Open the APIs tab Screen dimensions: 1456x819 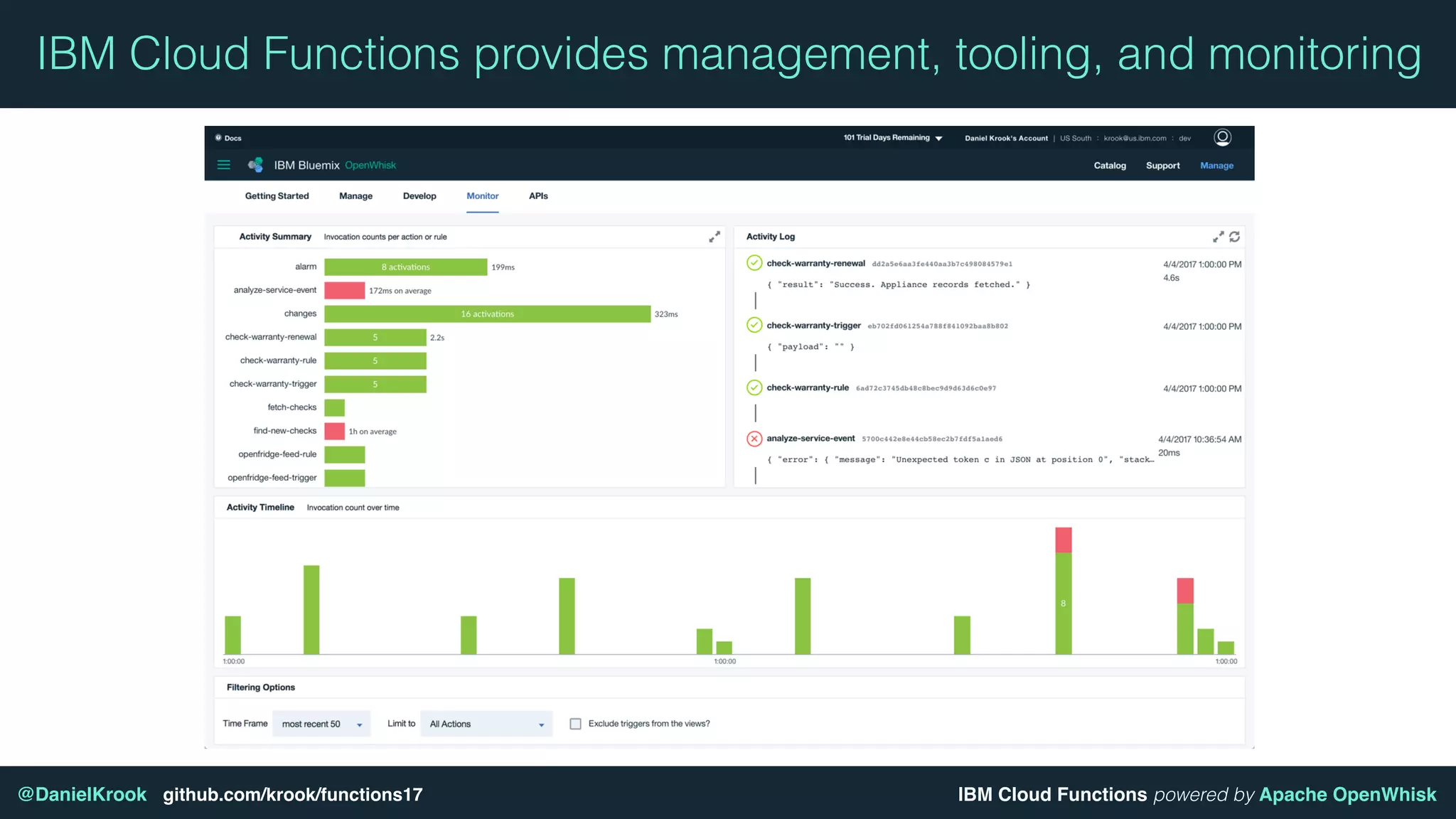point(538,196)
